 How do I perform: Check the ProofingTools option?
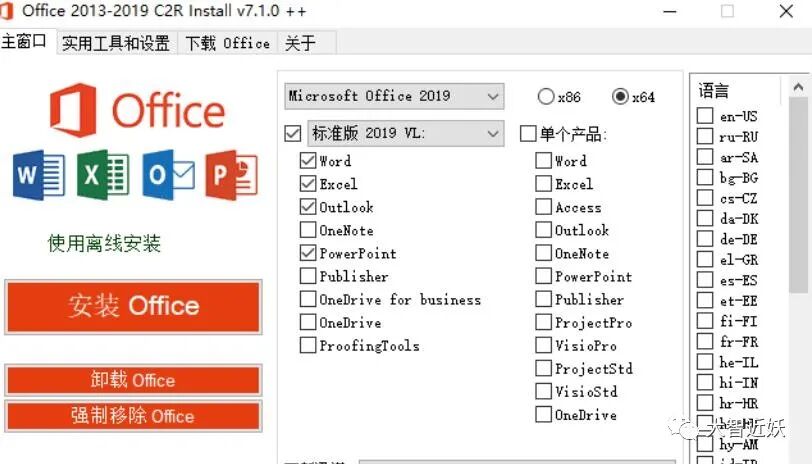point(308,345)
